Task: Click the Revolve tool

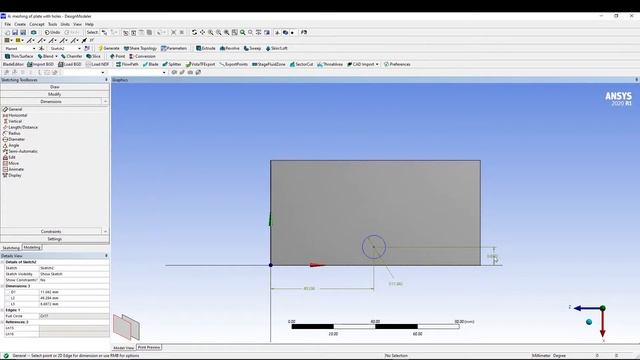Action: point(230,48)
